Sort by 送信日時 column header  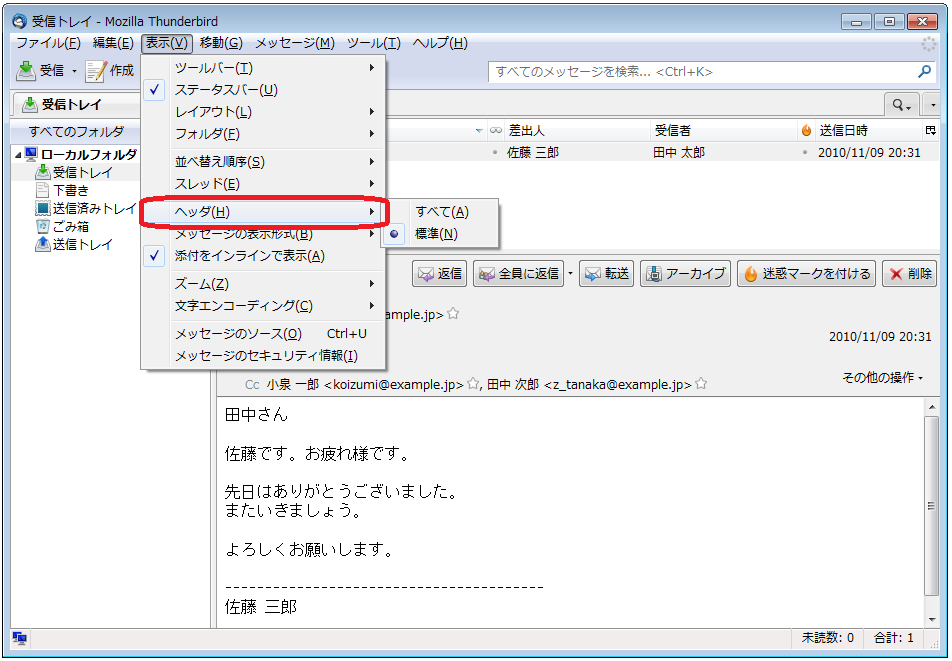click(x=868, y=131)
